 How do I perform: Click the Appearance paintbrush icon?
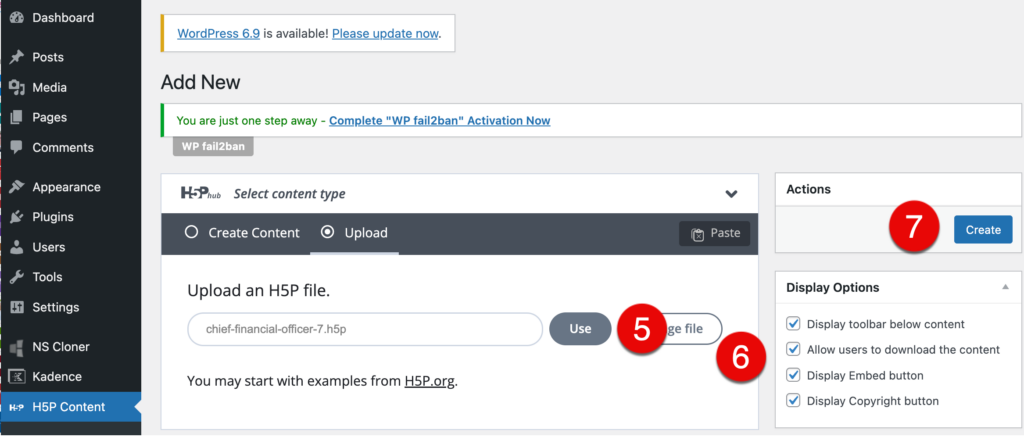(x=16, y=187)
